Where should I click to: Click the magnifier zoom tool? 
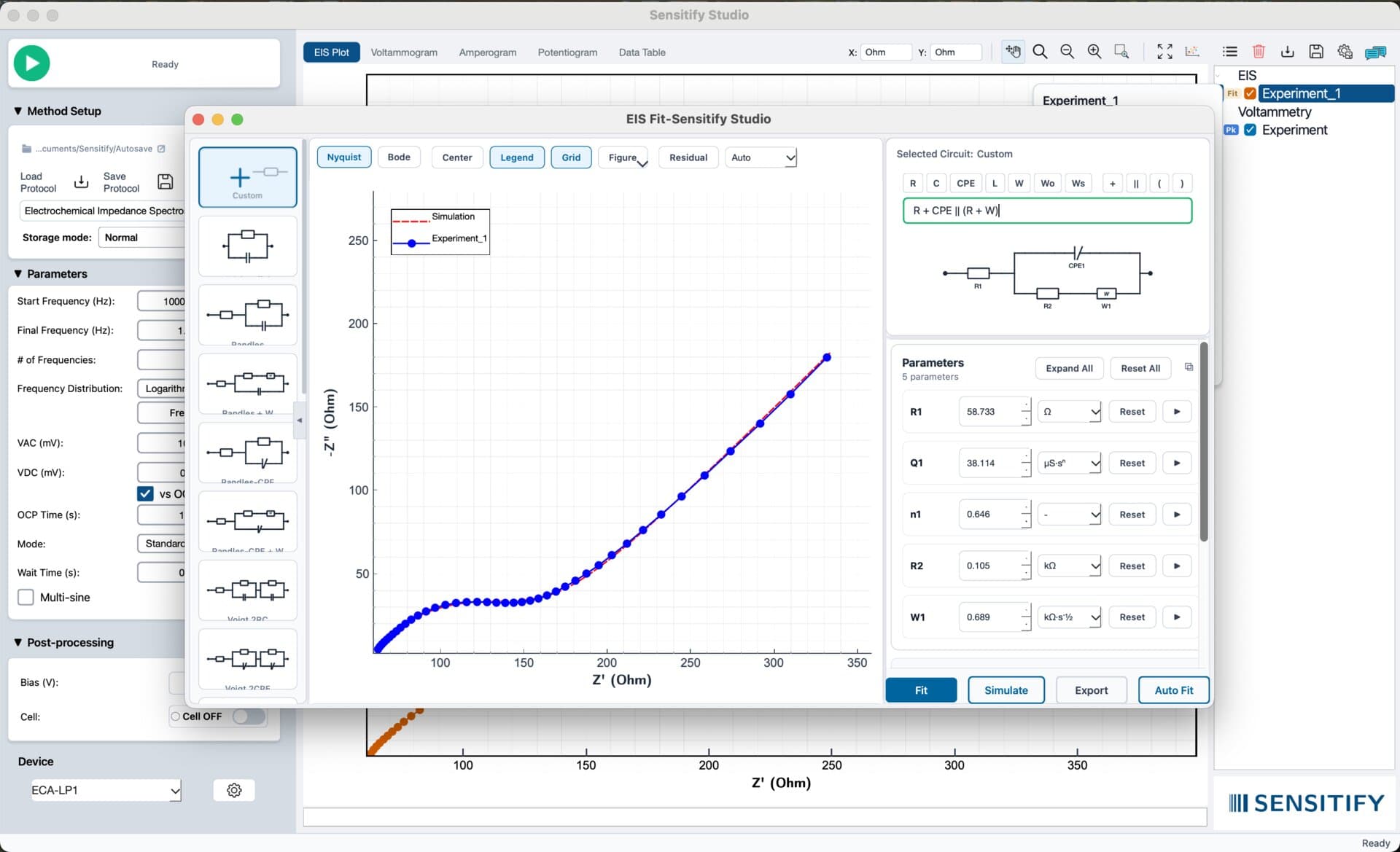click(x=1040, y=52)
